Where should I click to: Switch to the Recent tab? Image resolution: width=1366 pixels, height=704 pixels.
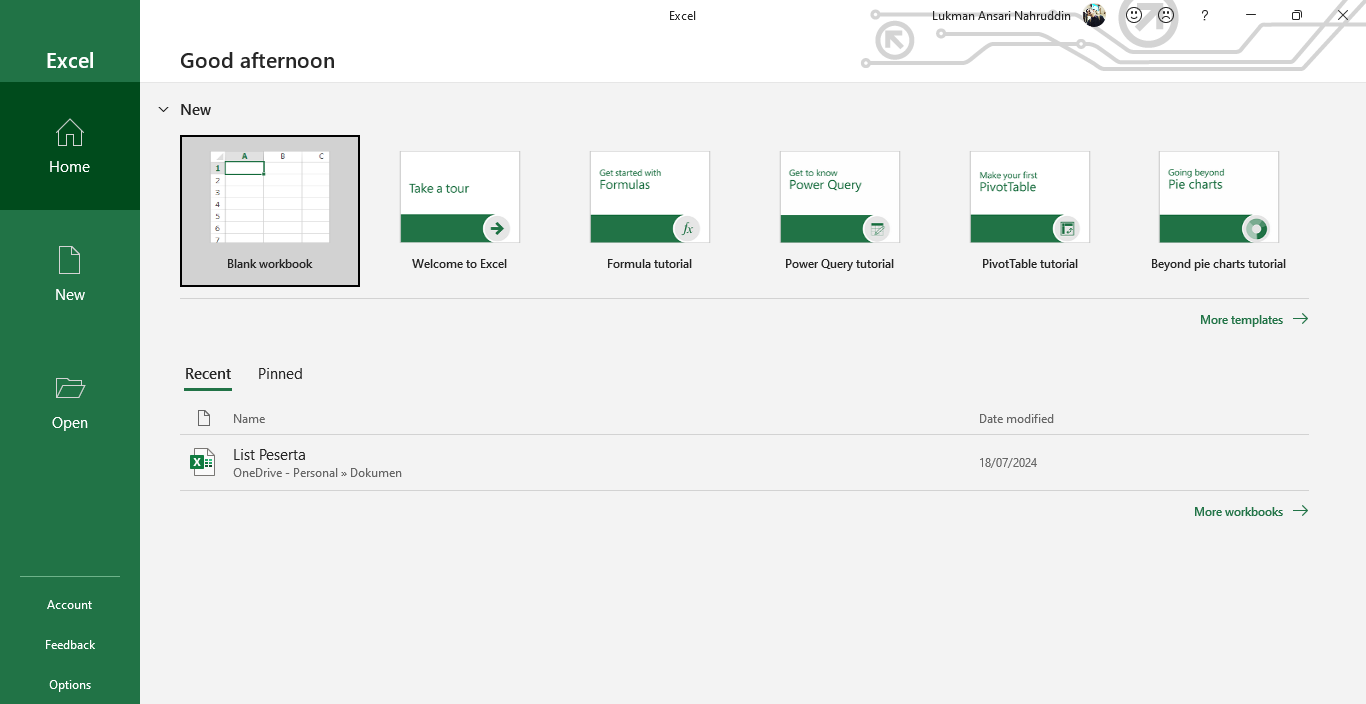208,374
